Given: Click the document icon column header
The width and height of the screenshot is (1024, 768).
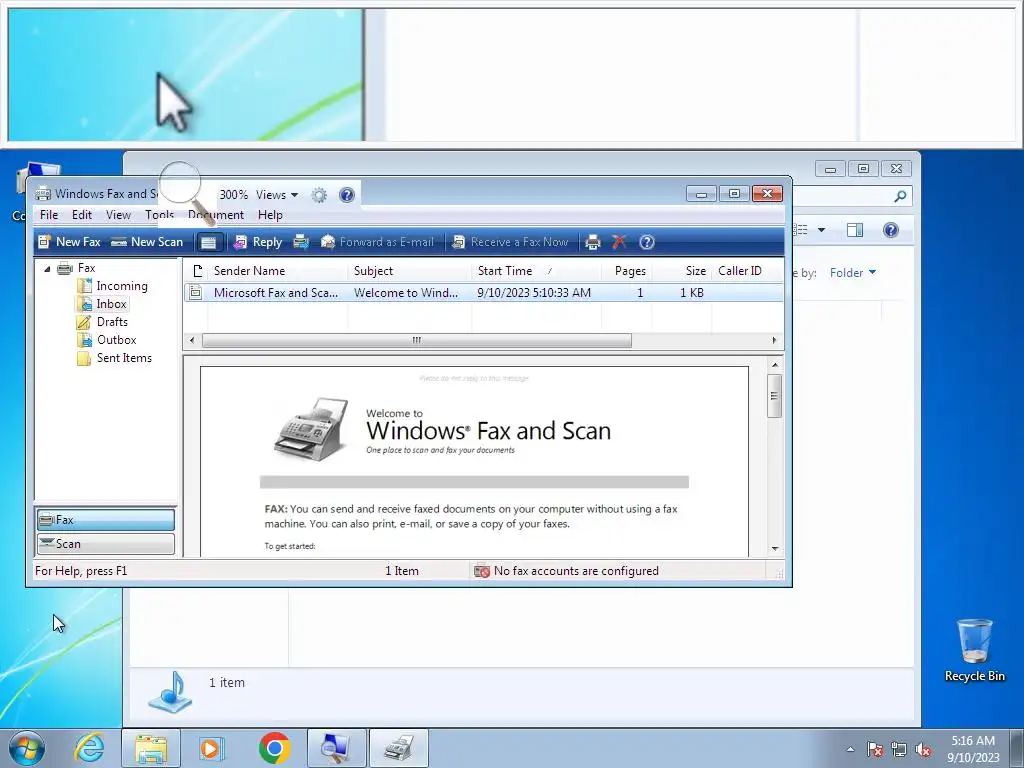Looking at the screenshot, I should coord(197,271).
